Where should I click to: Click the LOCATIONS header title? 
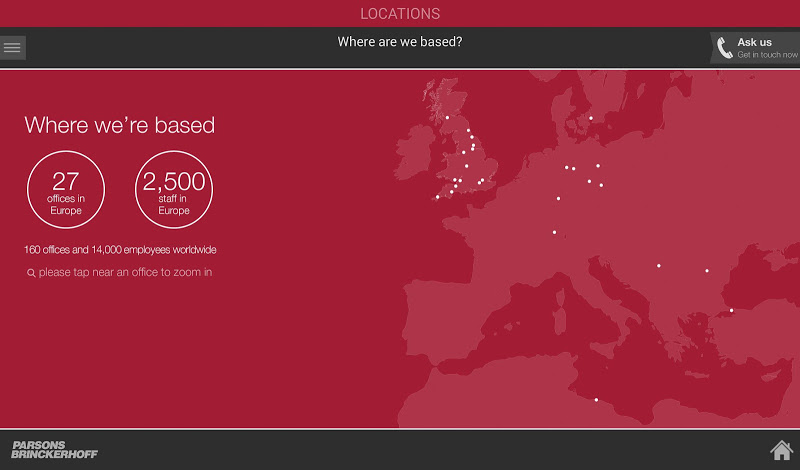400,14
